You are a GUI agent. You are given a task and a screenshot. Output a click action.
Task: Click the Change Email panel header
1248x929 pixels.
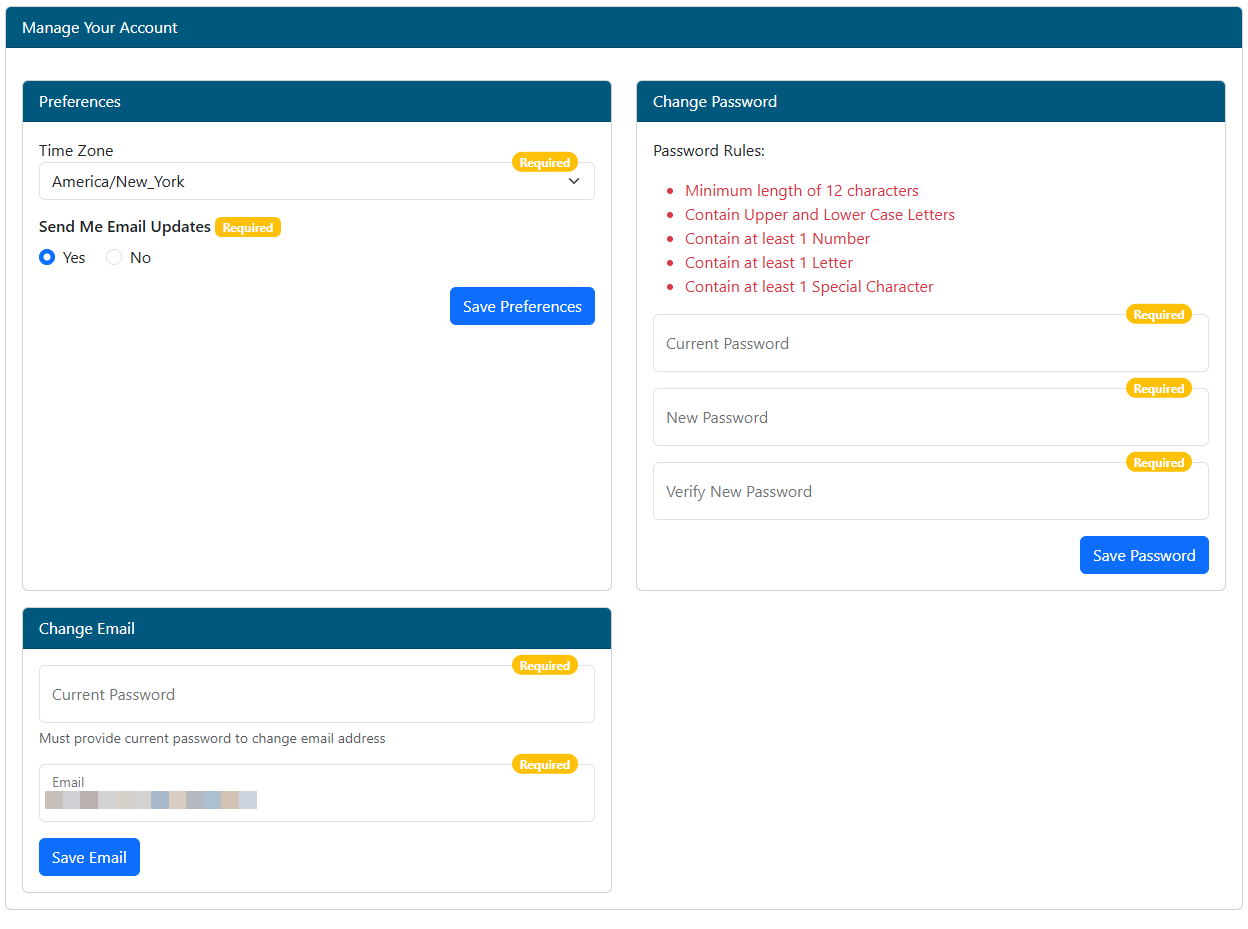coord(316,629)
